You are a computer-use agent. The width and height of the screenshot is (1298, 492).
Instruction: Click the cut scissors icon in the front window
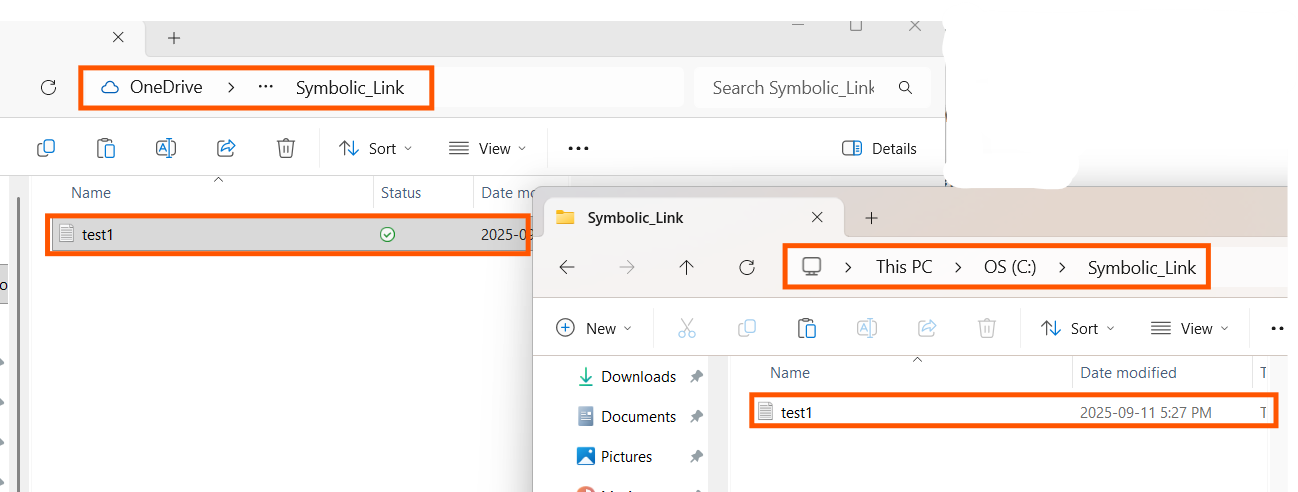tap(687, 328)
